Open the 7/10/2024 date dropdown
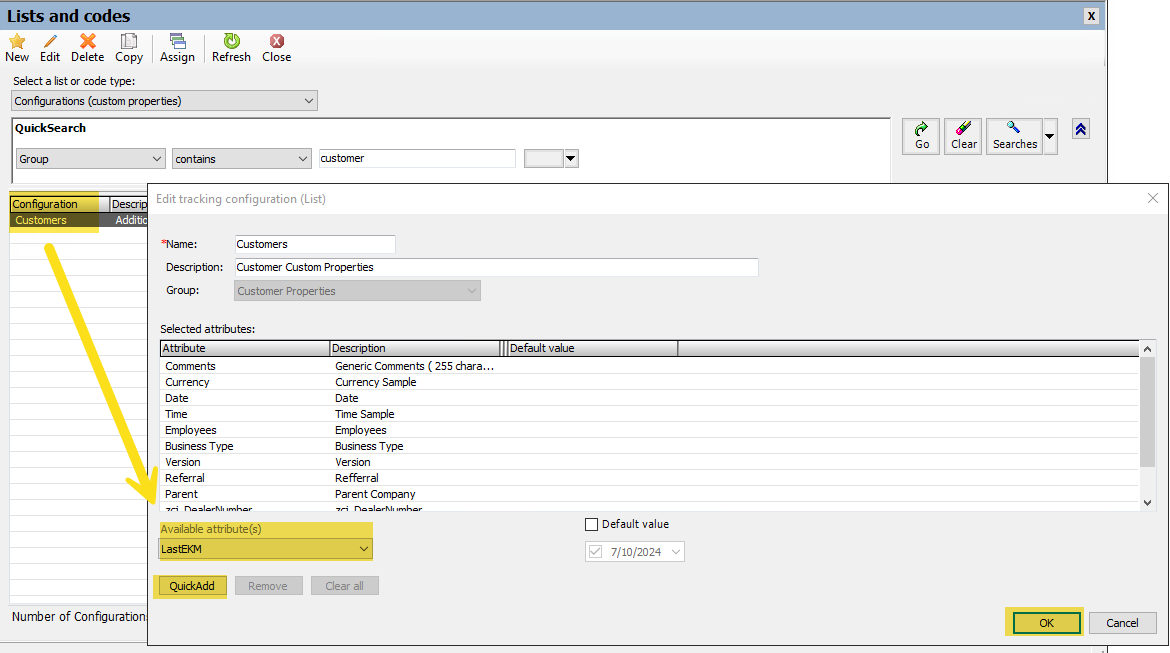 click(676, 552)
